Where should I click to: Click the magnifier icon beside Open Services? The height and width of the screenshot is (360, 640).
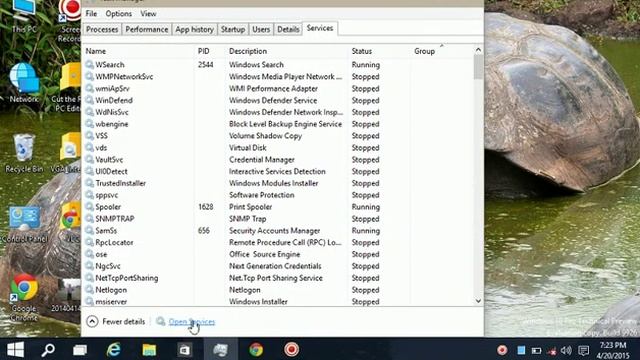pyautogui.click(x=161, y=321)
